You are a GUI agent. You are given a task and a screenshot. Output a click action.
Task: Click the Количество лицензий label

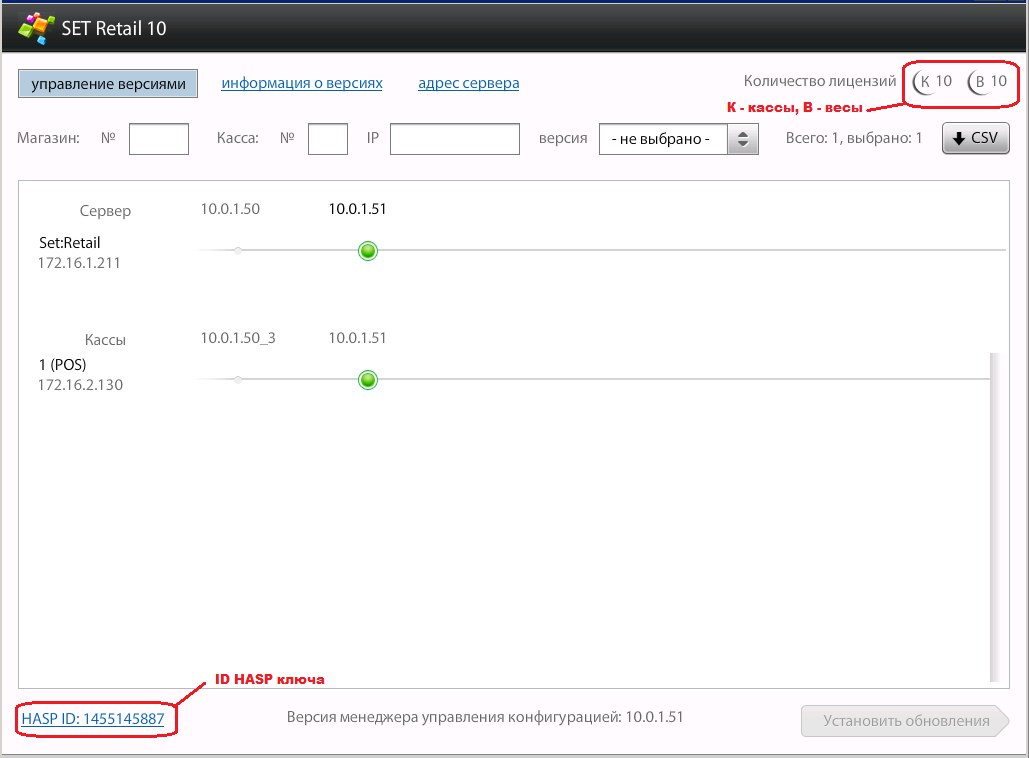pyautogui.click(x=820, y=81)
